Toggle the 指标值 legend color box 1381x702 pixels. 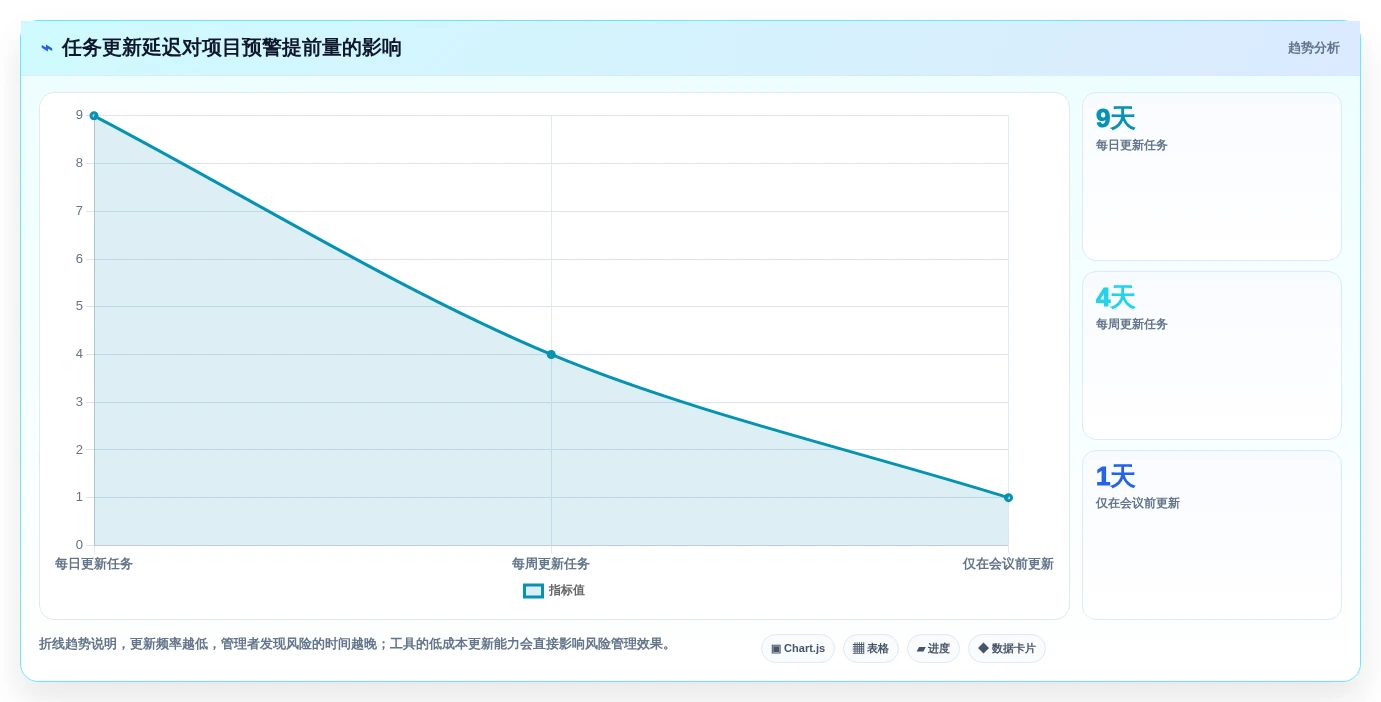click(533, 591)
